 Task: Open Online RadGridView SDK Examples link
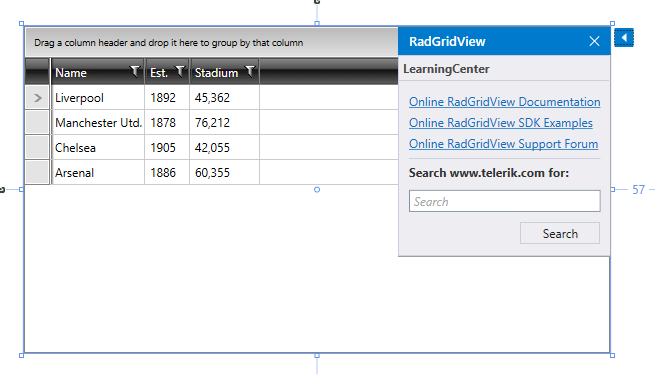click(501, 123)
